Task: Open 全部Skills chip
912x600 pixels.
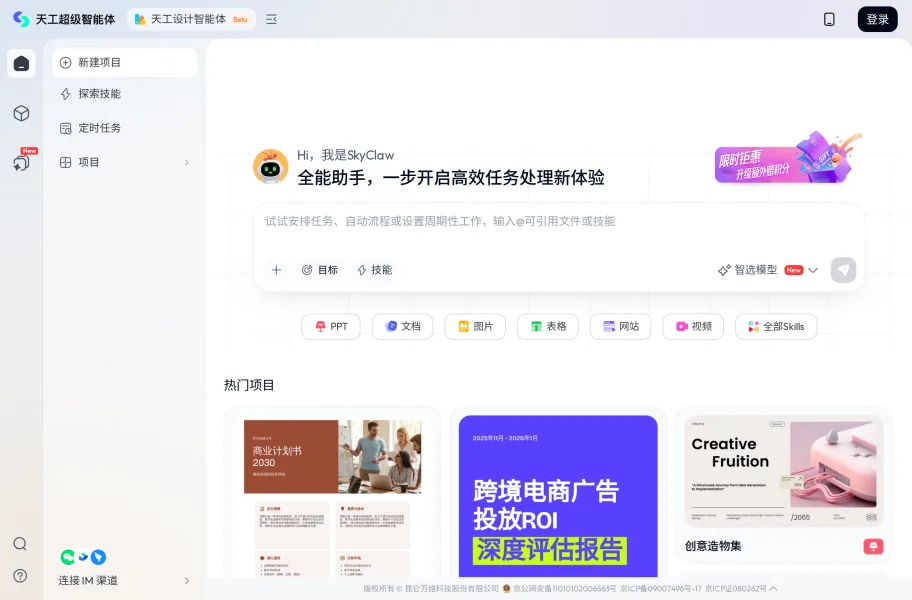Action: pos(776,326)
